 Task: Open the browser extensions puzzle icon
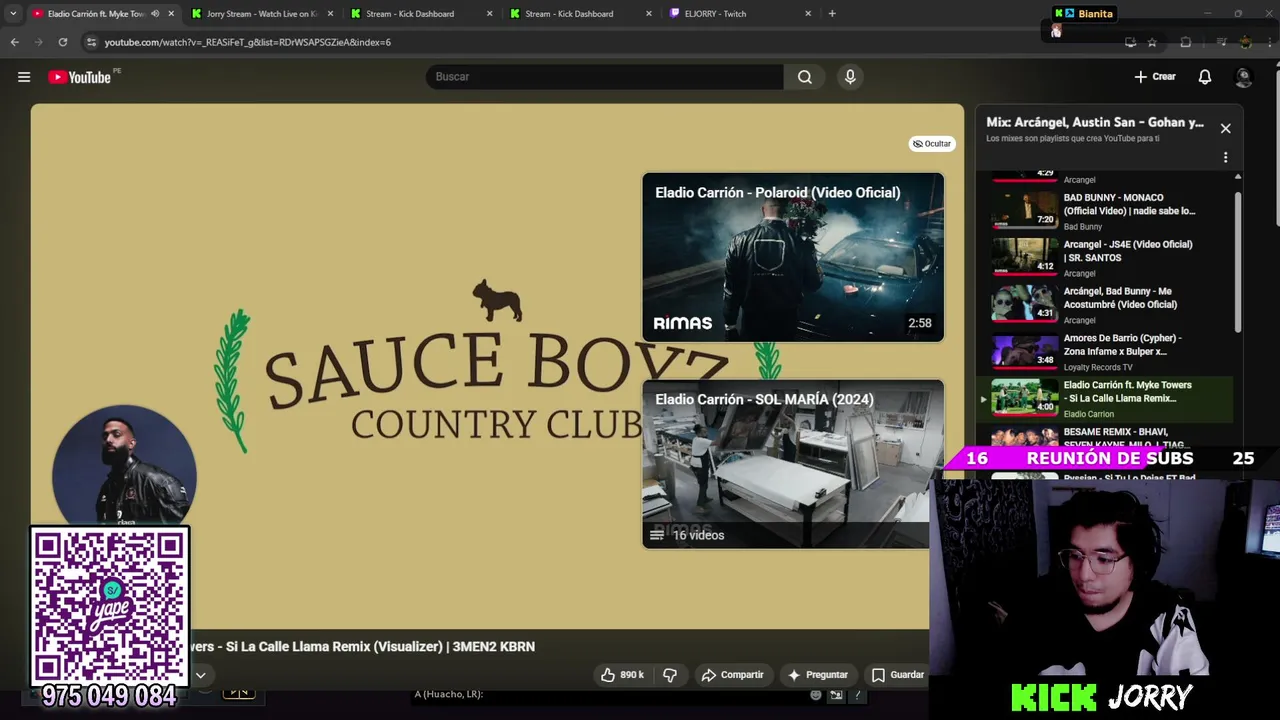pyautogui.click(x=1186, y=42)
